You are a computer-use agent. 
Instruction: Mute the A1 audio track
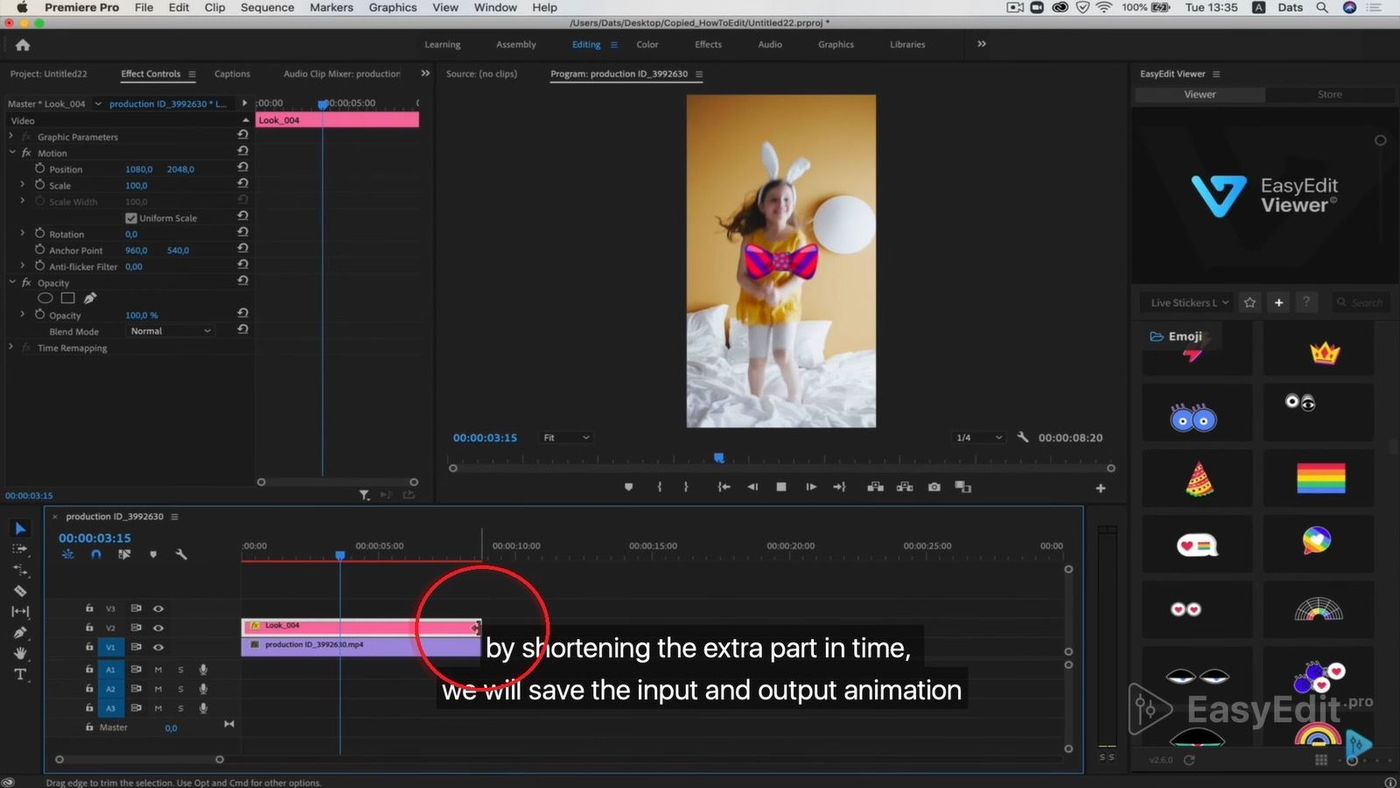[x=158, y=669]
